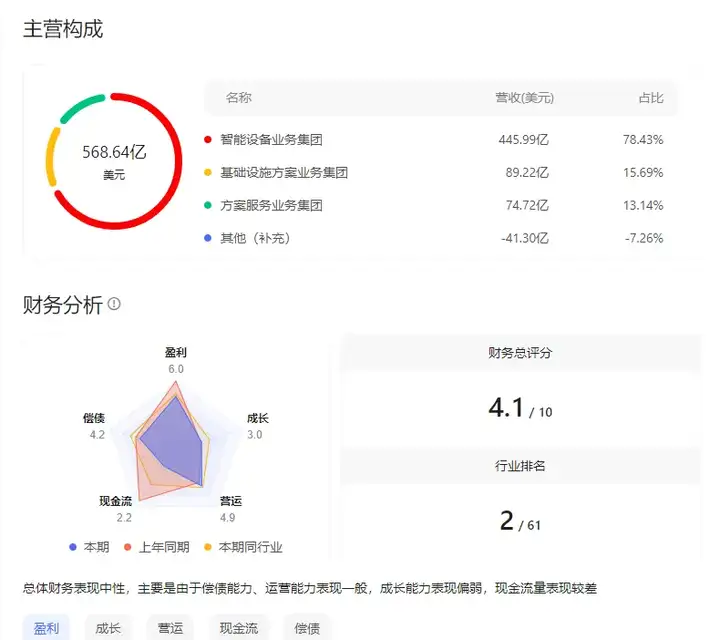Click the 主营构成 section heading
Screen dimensions: 720x640
click(63, 29)
